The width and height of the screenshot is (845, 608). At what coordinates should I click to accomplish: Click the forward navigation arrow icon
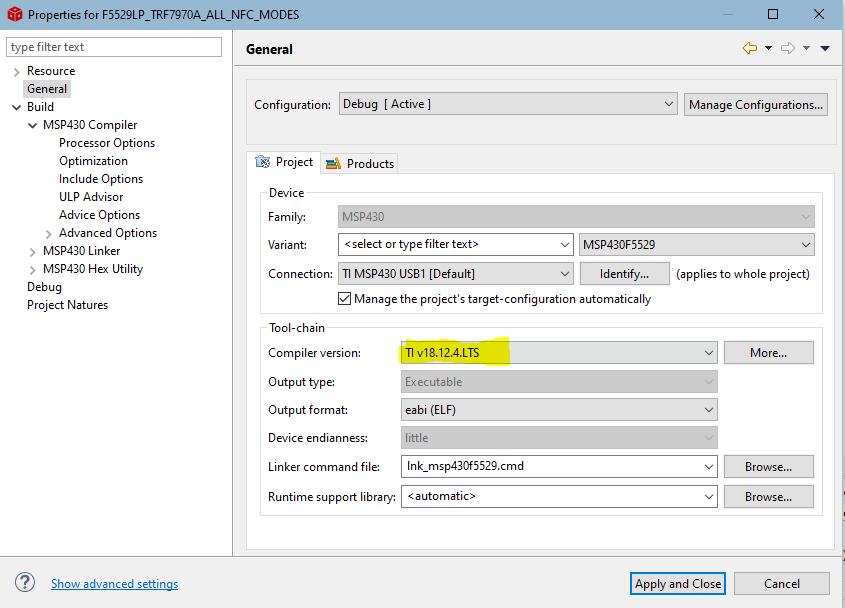tap(788, 48)
